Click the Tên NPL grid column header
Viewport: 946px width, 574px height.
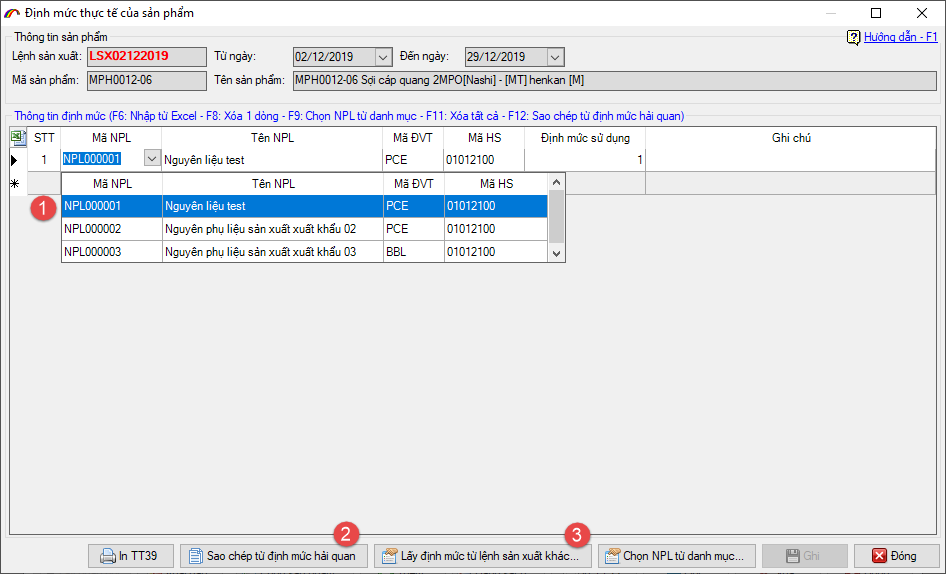pyautogui.click(x=272, y=138)
